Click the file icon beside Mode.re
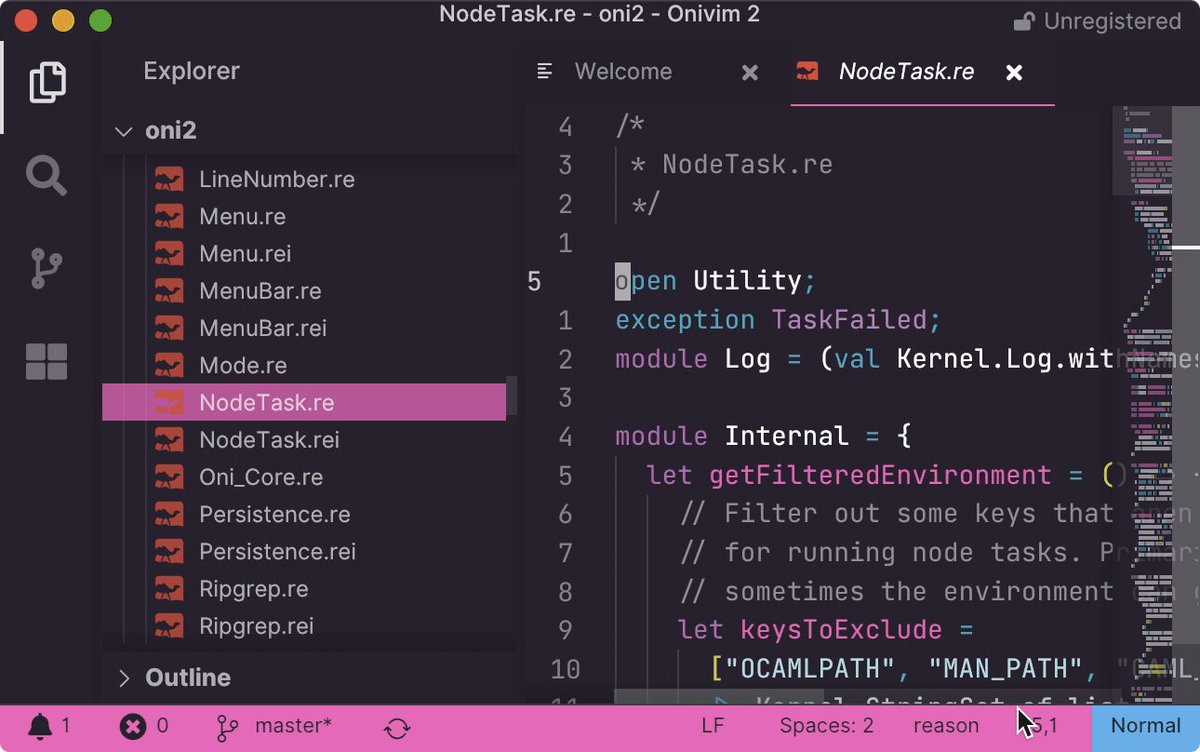Image resolution: width=1200 pixels, height=752 pixels. pyautogui.click(x=169, y=365)
